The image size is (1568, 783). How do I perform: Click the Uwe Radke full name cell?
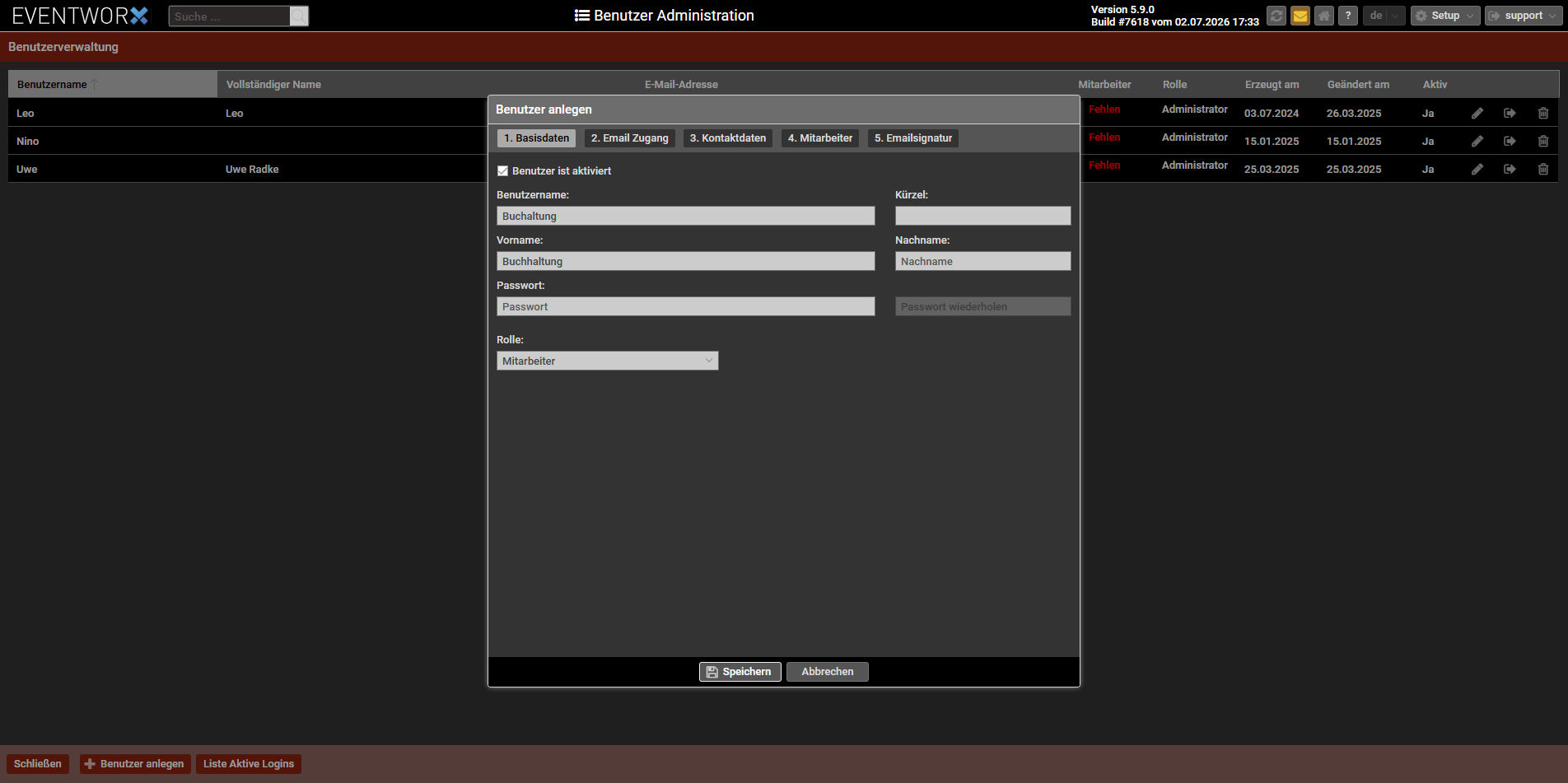(252, 170)
